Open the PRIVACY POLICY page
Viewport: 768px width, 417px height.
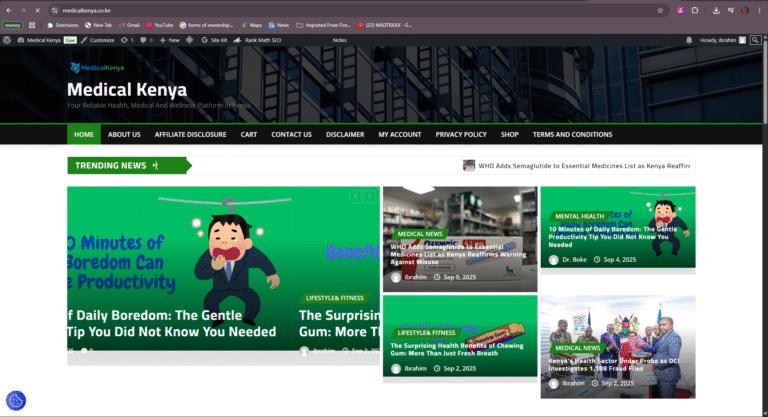pyautogui.click(x=461, y=134)
